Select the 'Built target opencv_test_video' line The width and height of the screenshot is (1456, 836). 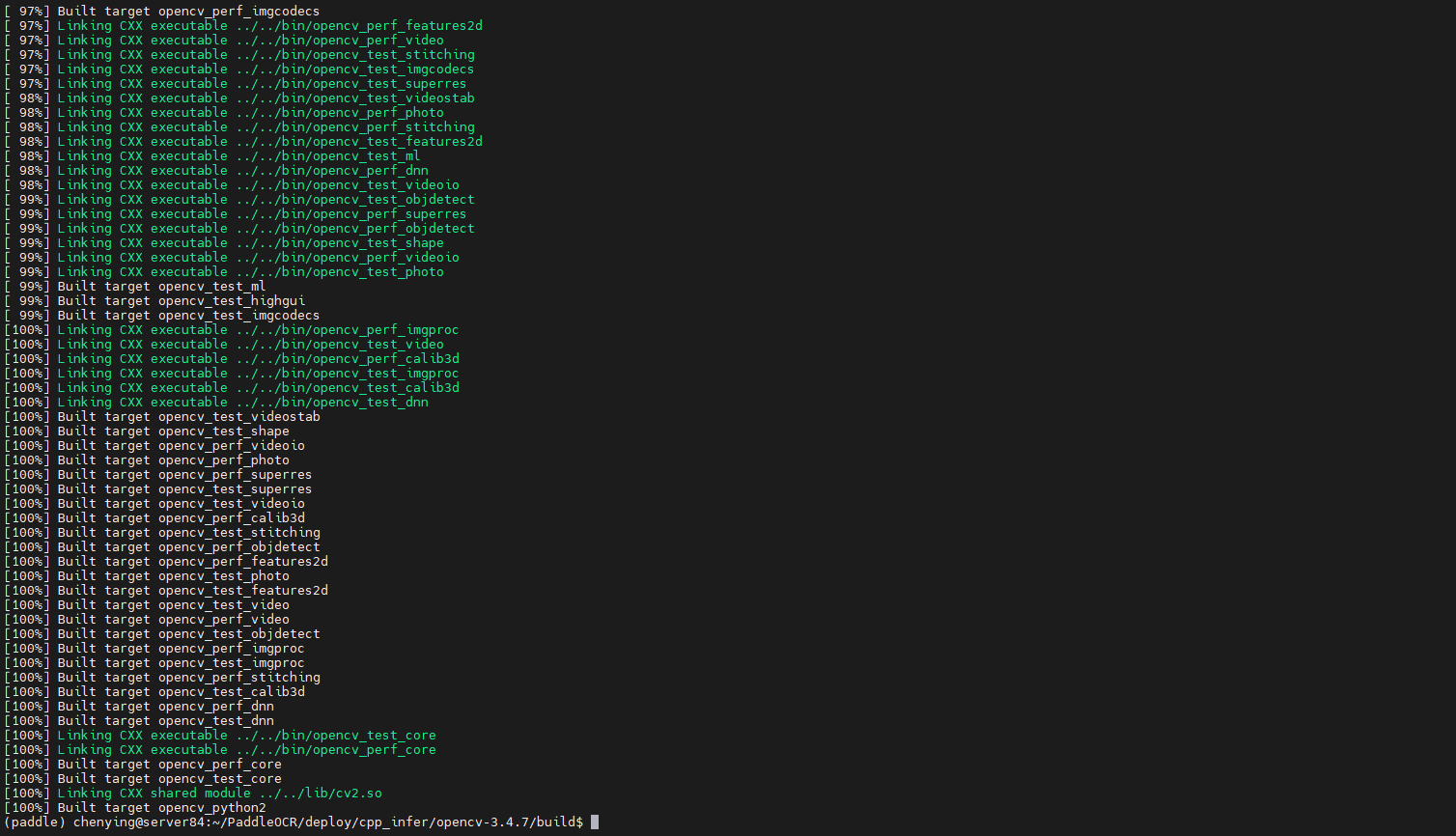coord(147,605)
